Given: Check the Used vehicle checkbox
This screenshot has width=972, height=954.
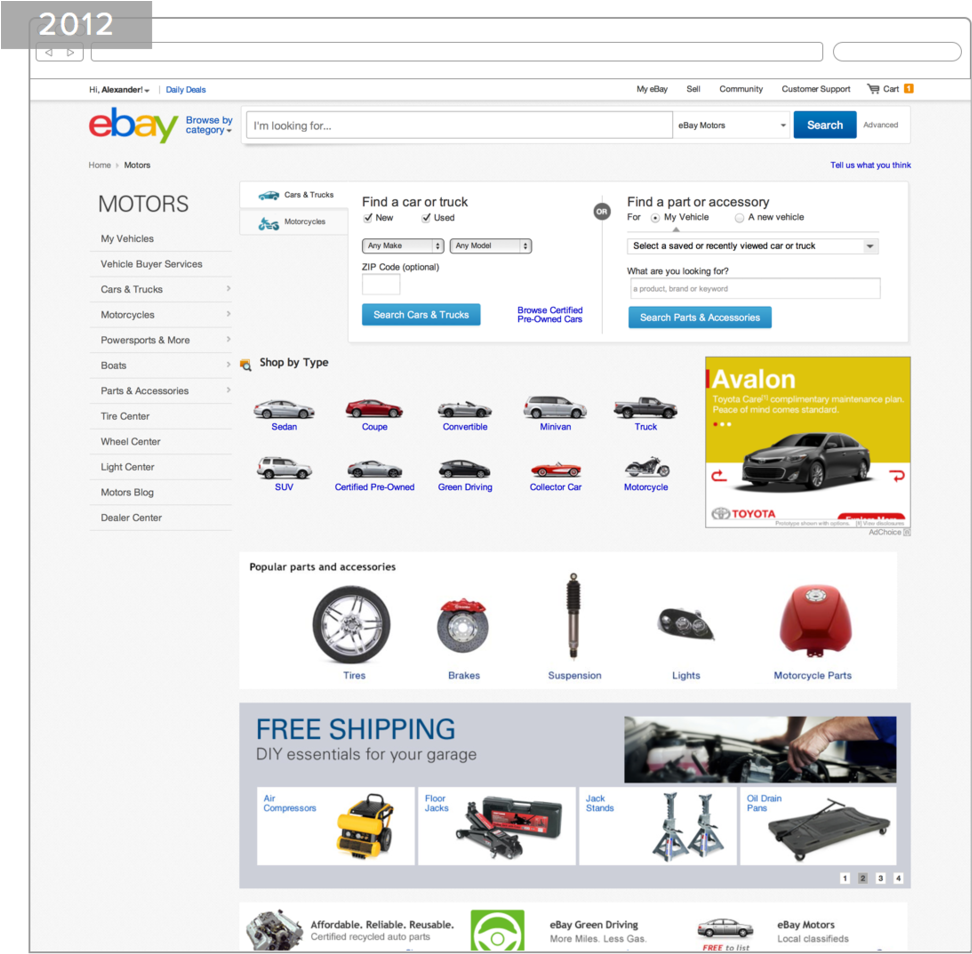Looking at the screenshot, I should pos(425,217).
